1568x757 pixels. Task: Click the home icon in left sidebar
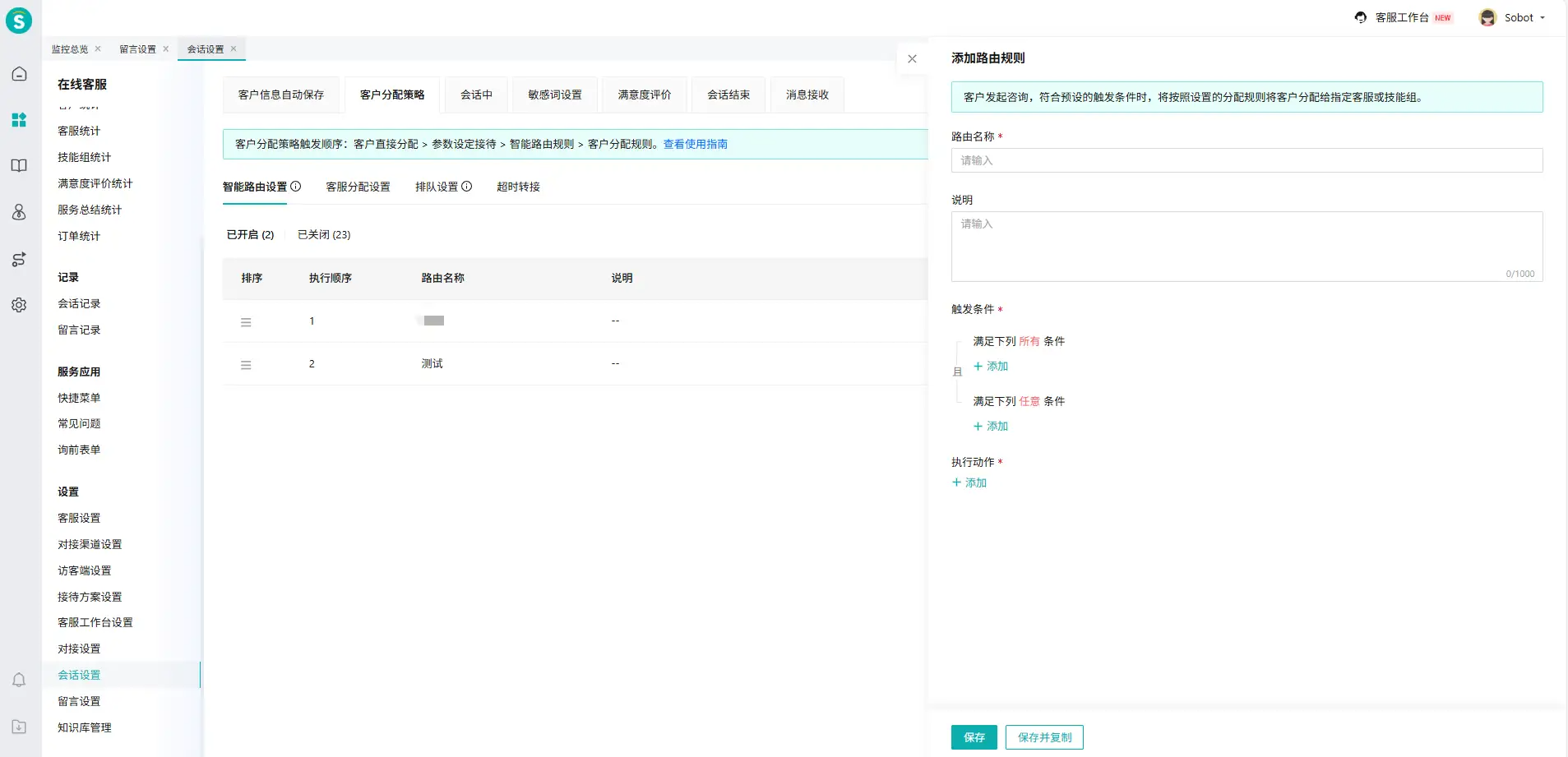tap(19, 74)
